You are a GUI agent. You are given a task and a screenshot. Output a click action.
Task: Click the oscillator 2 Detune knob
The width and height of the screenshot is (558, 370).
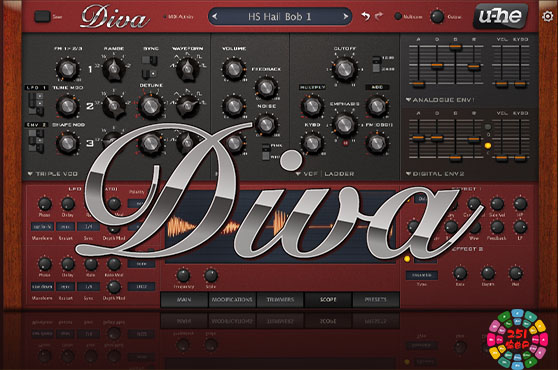pyautogui.click(x=151, y=106)
